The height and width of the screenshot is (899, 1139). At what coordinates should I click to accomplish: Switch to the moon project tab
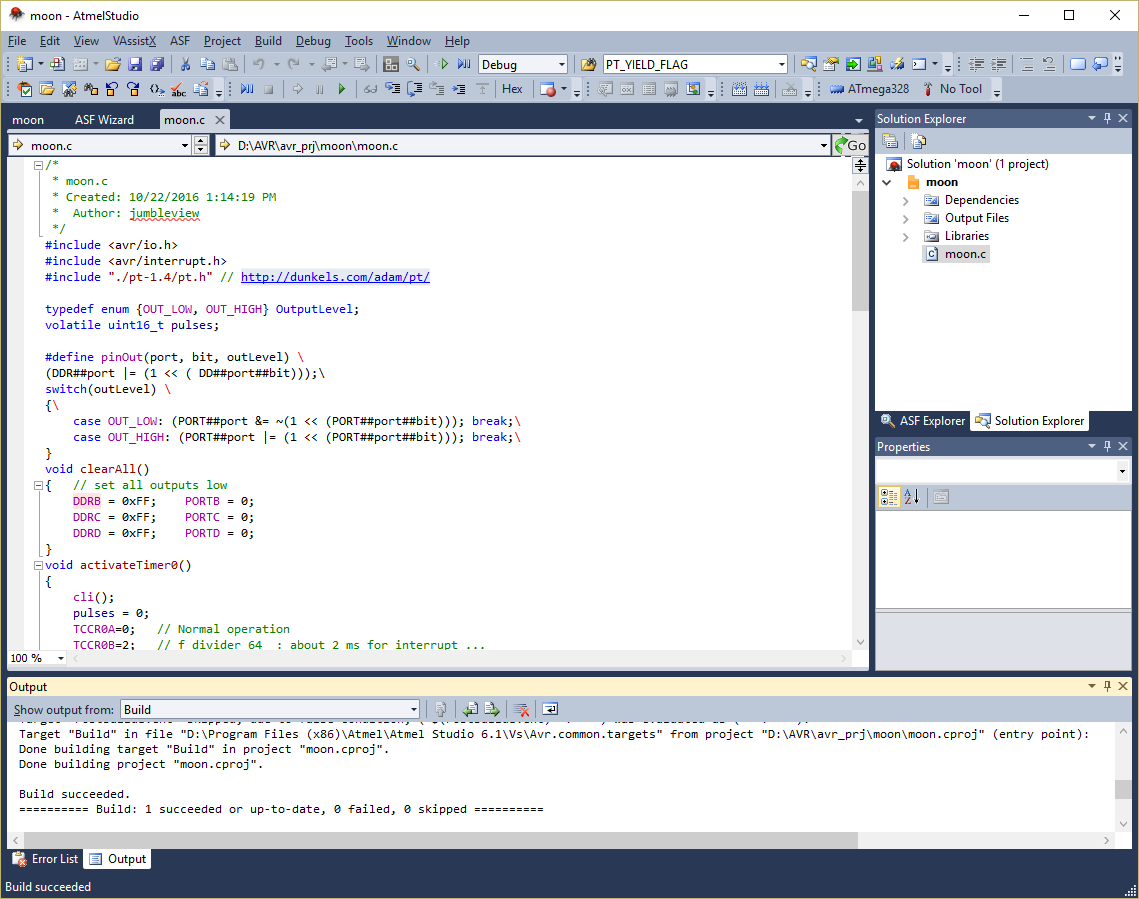point(28,120)
